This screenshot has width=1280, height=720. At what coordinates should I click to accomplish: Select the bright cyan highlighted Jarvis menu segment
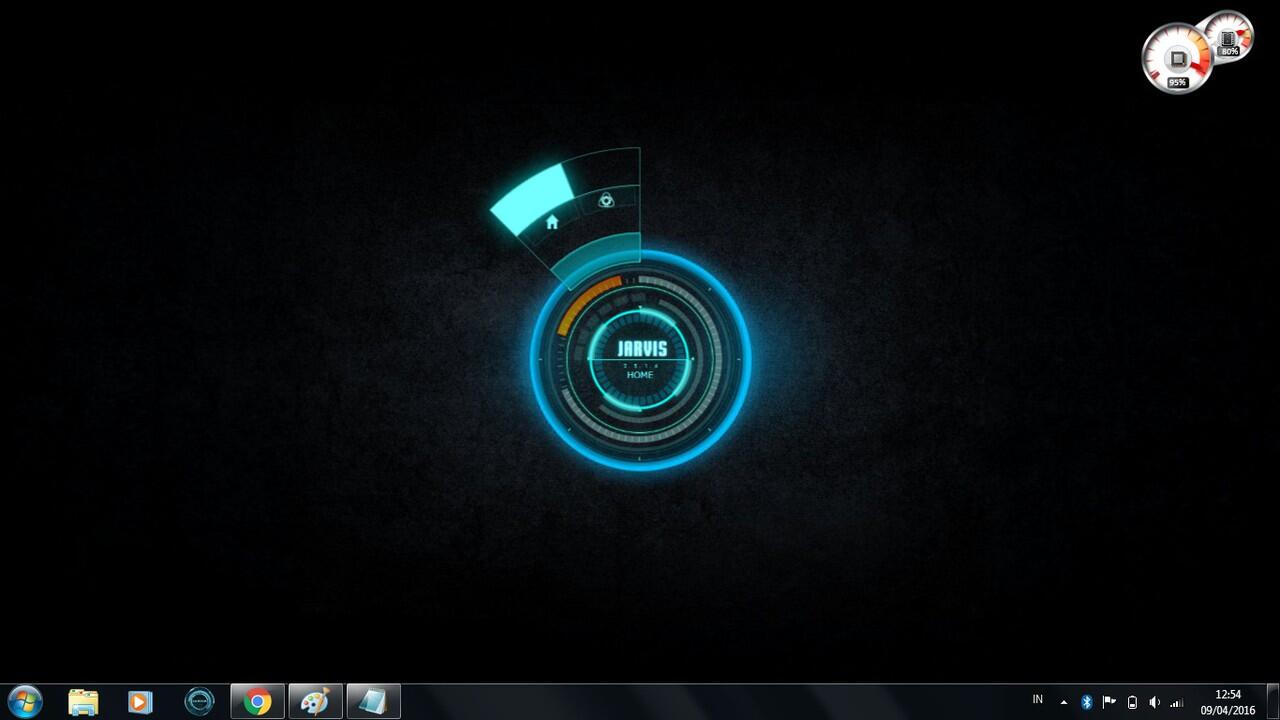click(x=533, y=202)
